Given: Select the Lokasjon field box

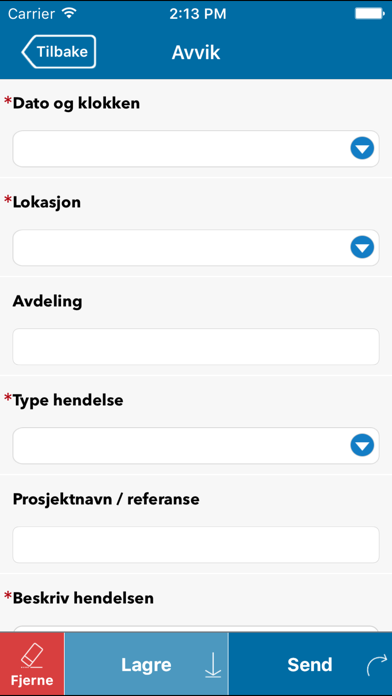Looking at the screenshot, I should [196, 248].
